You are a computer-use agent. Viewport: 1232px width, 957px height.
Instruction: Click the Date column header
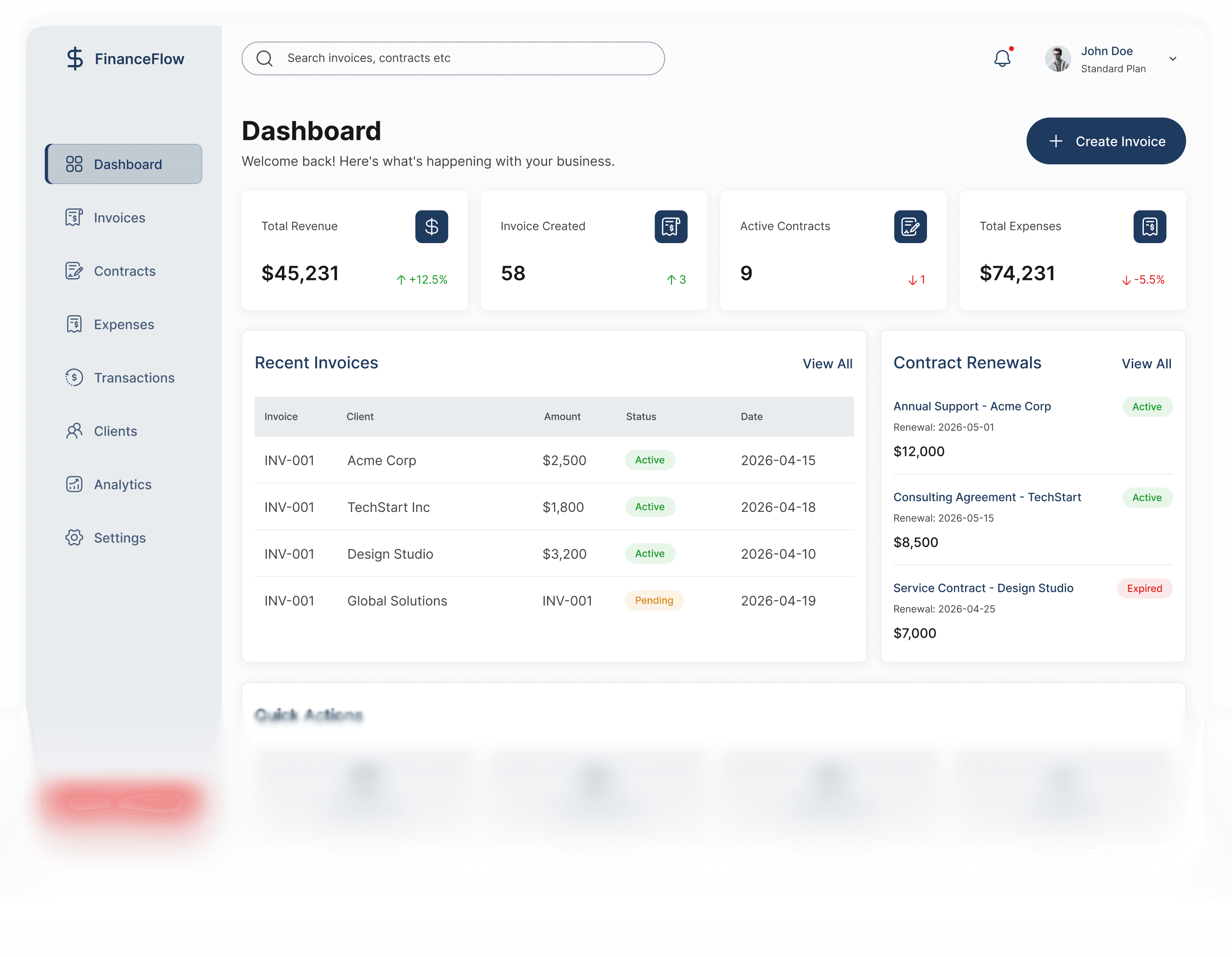[x=752, y=416]
